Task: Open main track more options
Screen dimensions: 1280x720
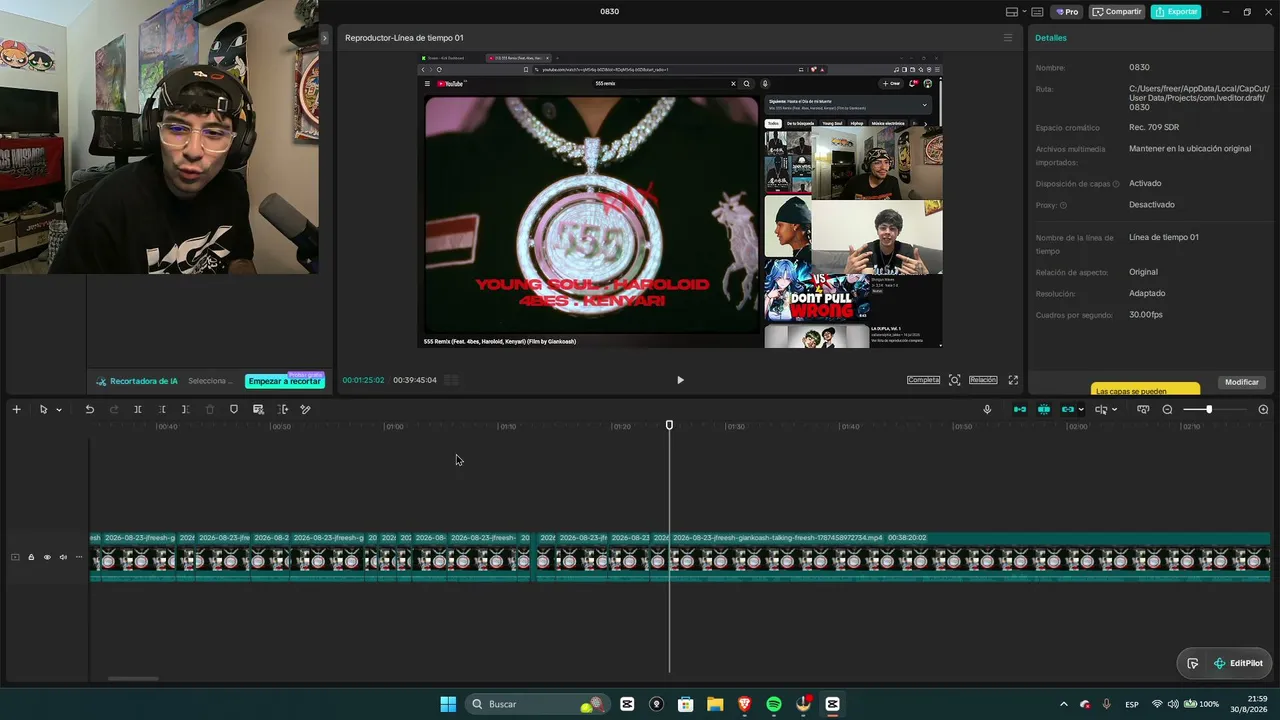Action: click(x=79, y=557)
